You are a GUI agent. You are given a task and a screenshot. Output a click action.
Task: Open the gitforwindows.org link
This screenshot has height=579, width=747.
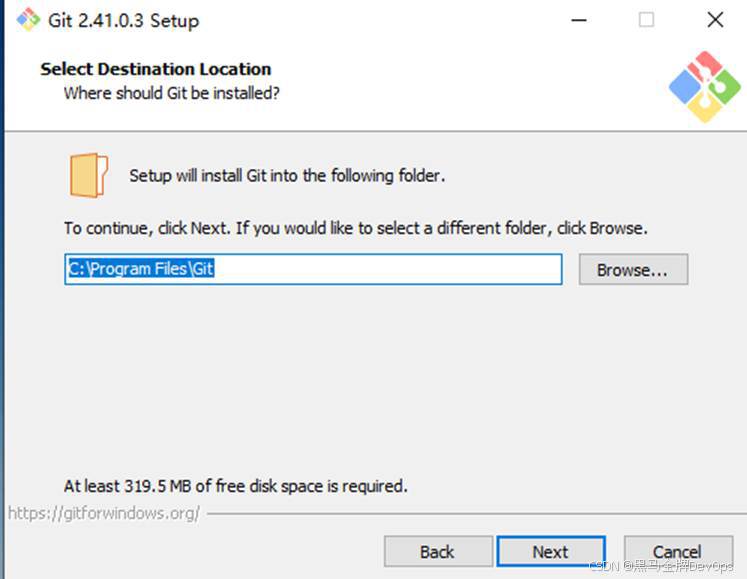103,513
